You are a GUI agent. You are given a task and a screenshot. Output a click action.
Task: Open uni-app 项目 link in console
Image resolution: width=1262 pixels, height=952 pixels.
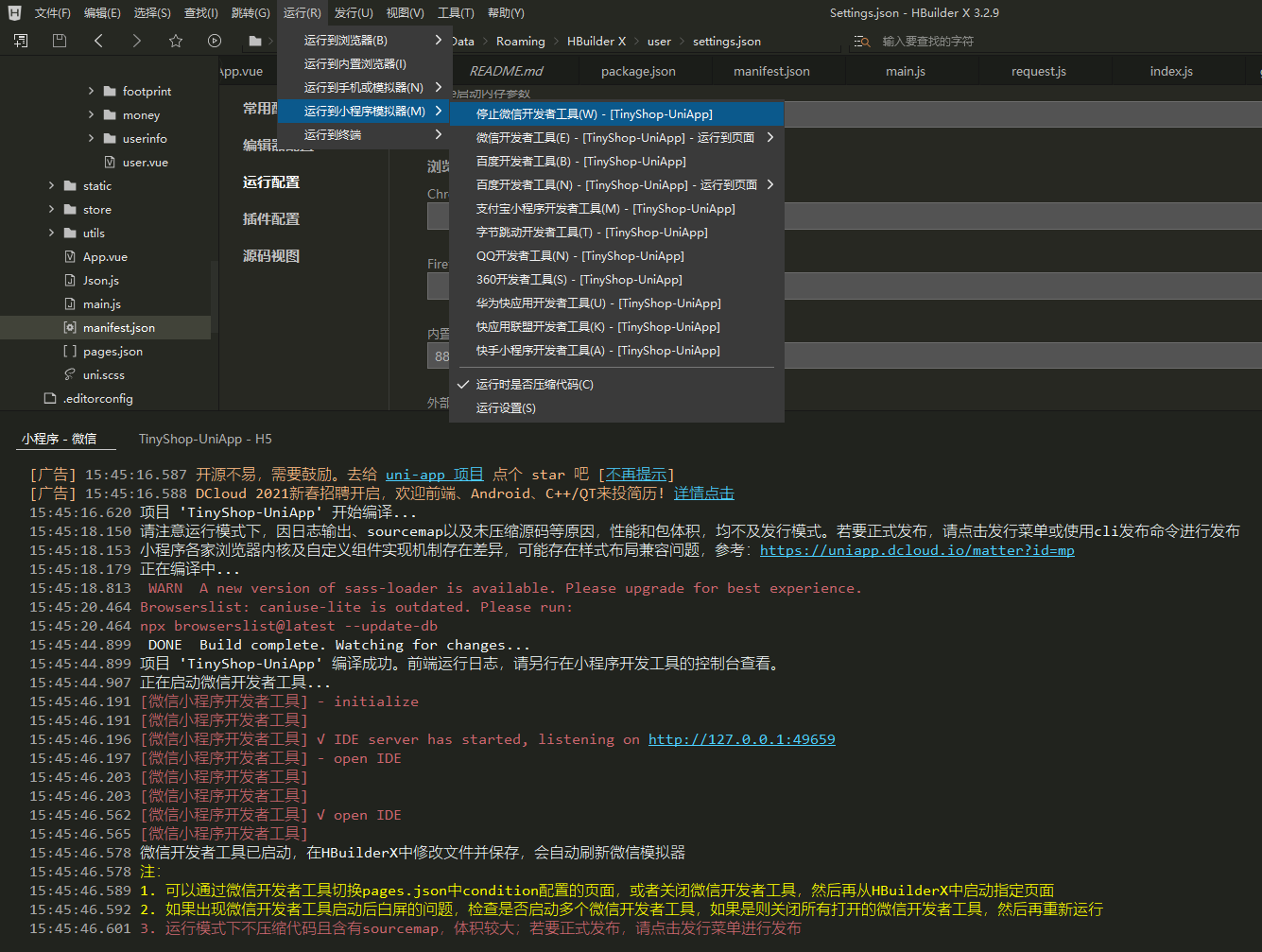(435, 475)
